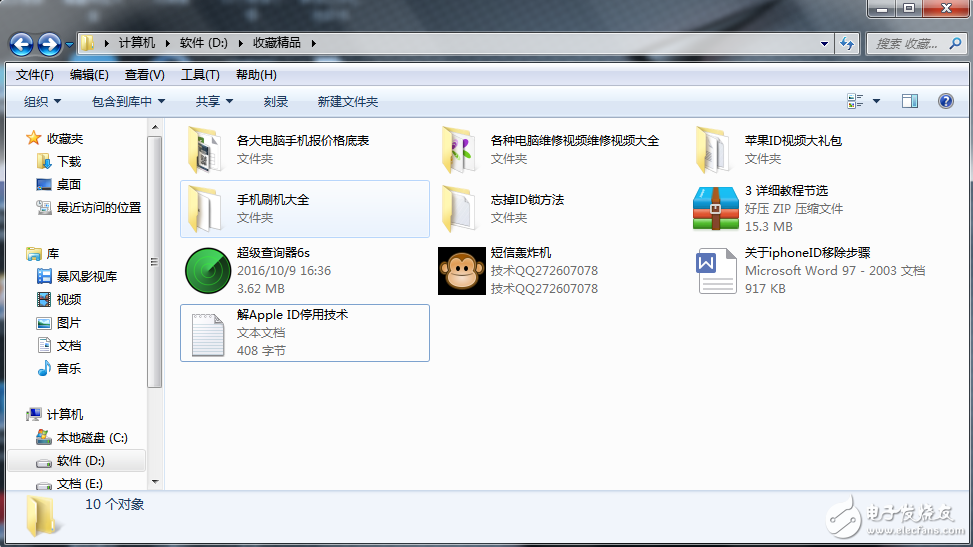The width and height of the screenshot is (973, 547).
Task: Select monkey icon of 短信轰炸机
Action: coord(462,271)
